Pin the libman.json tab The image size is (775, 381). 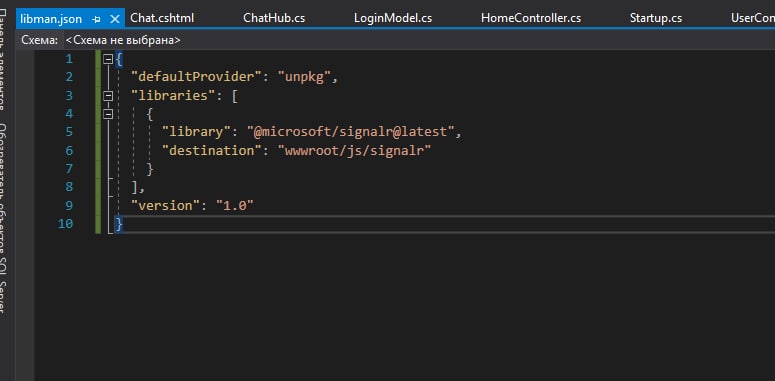pos(97,19)
